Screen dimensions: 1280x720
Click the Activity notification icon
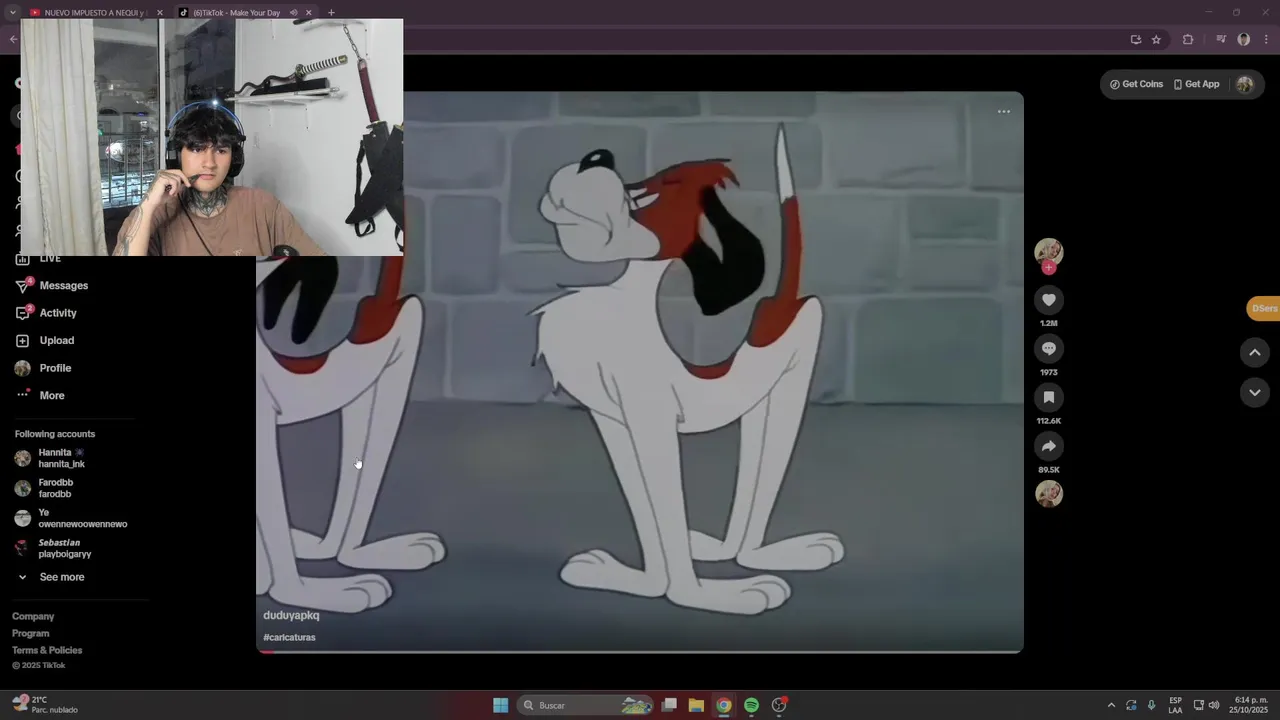point(22,313)
